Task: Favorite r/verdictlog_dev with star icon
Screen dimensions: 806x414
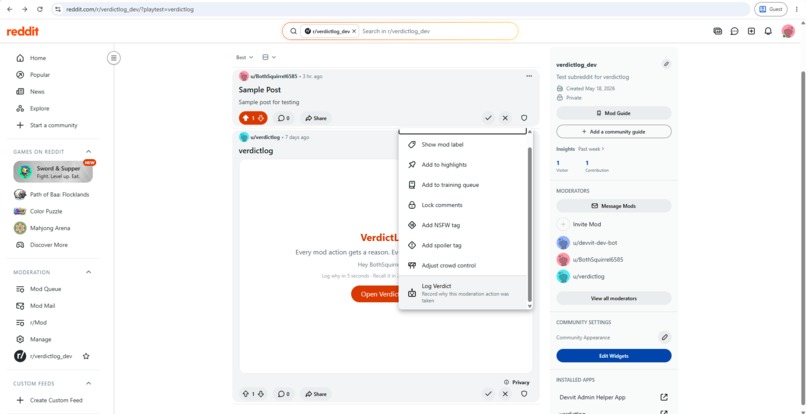Action: 86,356
